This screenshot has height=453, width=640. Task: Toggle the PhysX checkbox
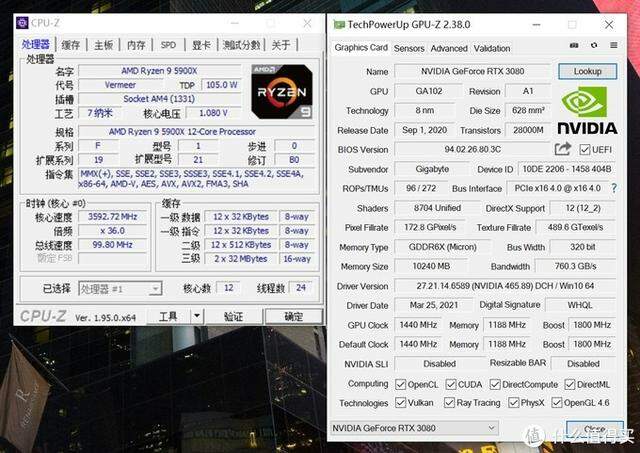tap(513, 403)
